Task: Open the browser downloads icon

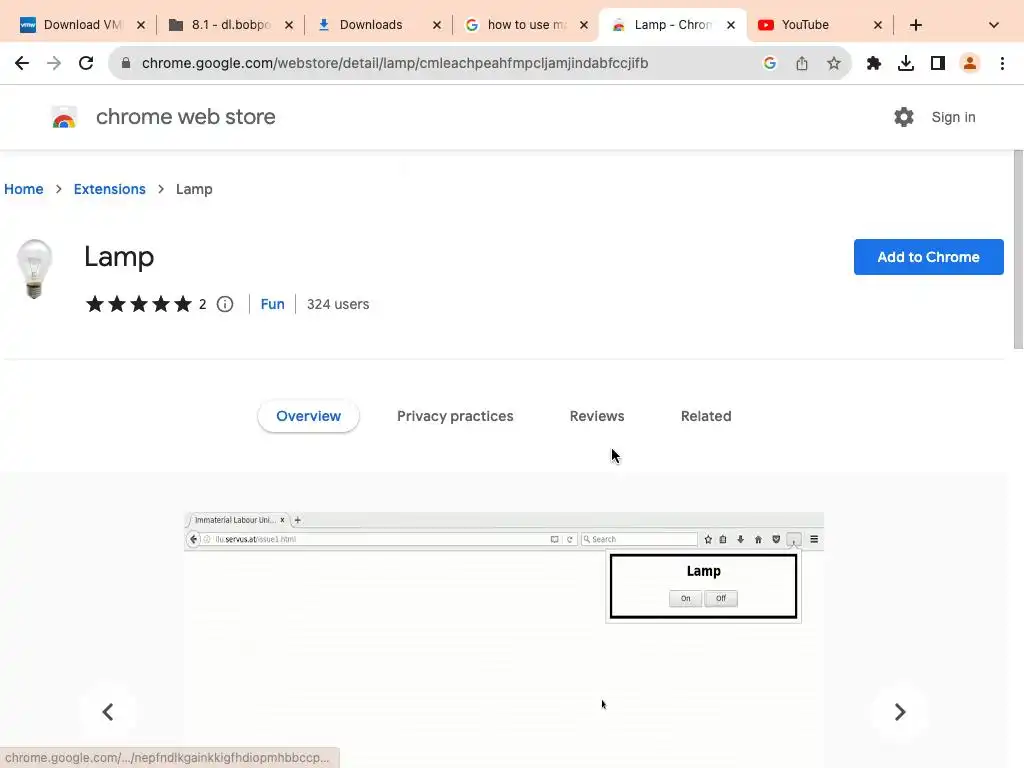Action: point(906,63)
